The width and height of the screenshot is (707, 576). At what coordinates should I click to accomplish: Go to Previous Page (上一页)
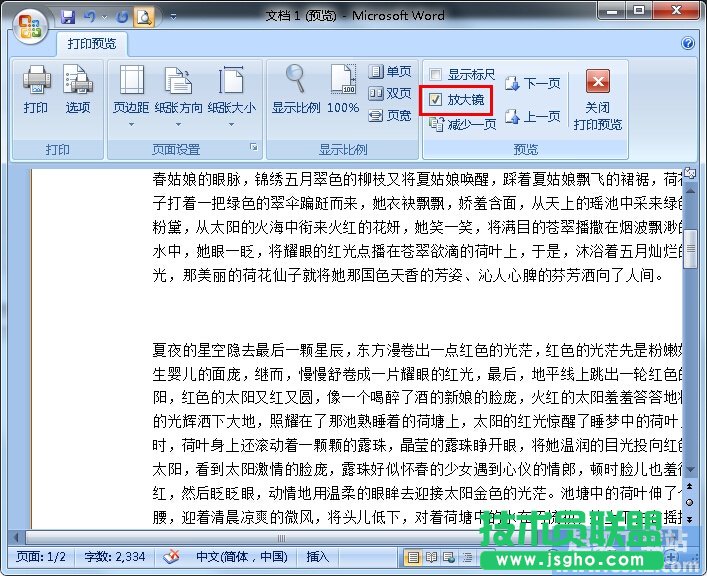(x=532, y=117)
